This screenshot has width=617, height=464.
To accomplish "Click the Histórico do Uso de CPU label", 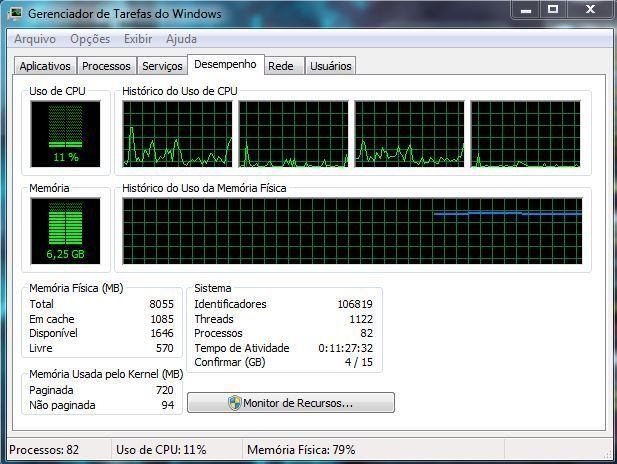I will click(179, 91).
